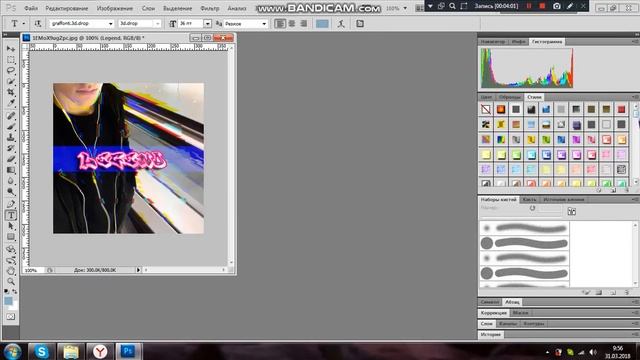Select the Horizontal Type tool

pyautogui.click(x=11, y=215)
